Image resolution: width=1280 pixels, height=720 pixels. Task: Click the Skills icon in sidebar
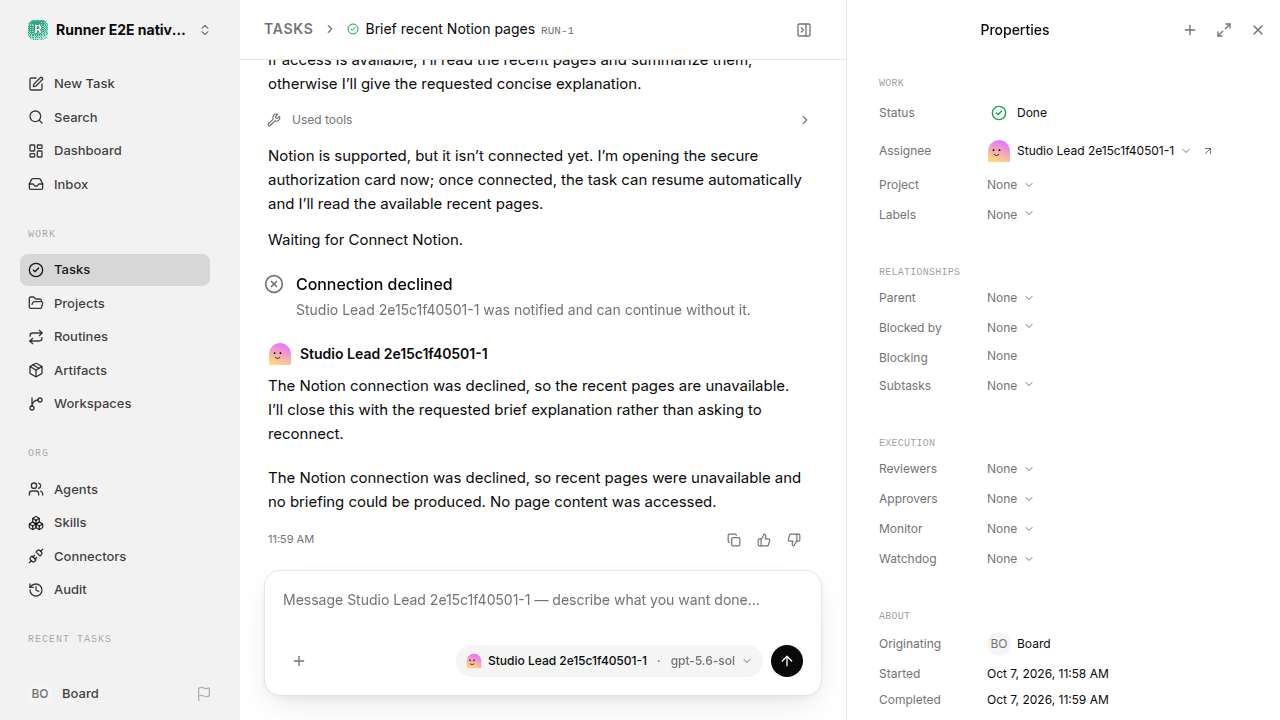point(36,523)
